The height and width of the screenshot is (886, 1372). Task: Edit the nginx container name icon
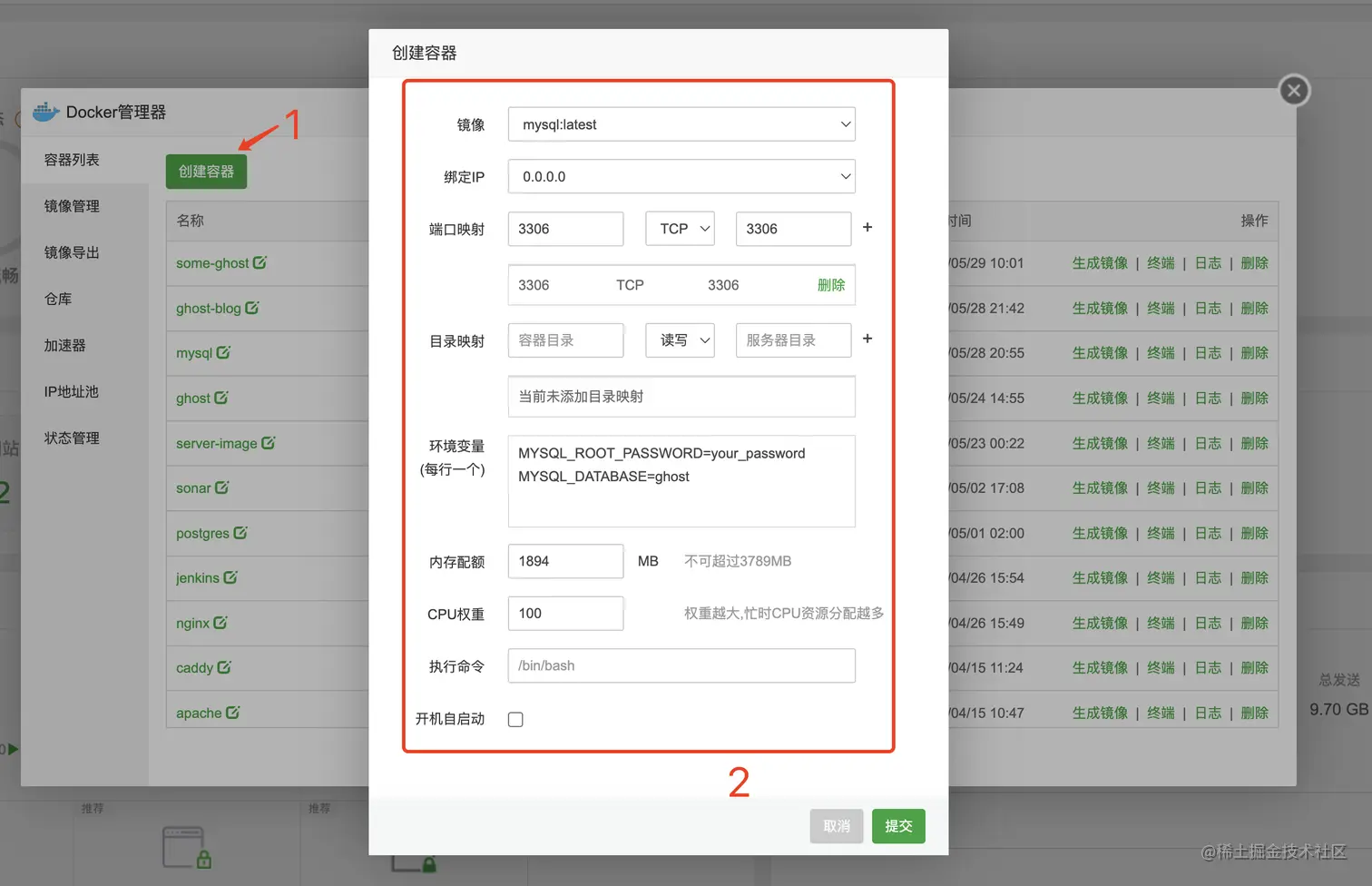click(220, 623)
